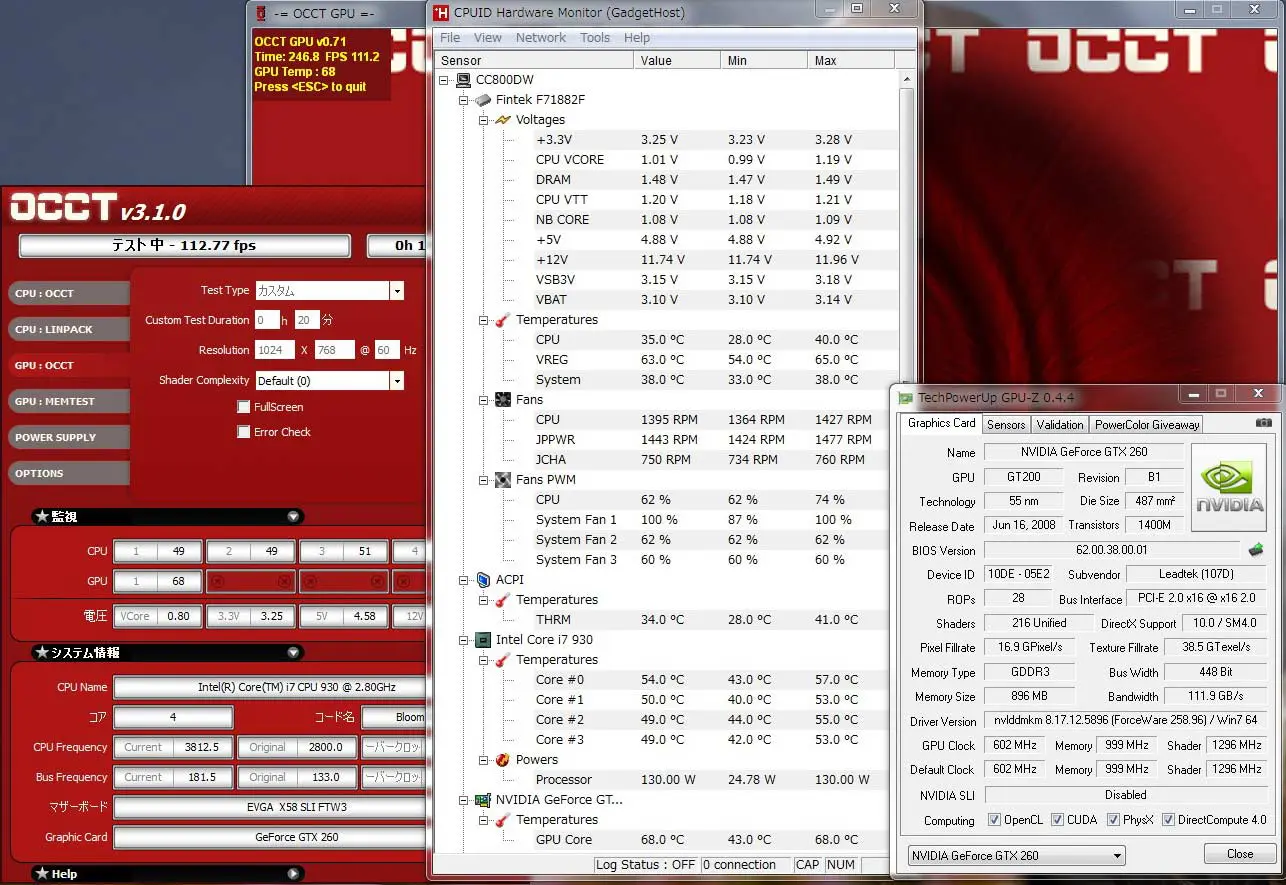This screenshot has height=885, width=1286.
Task: Collapse the 監視 section in OCCT
Action: (x=293, y=517)
